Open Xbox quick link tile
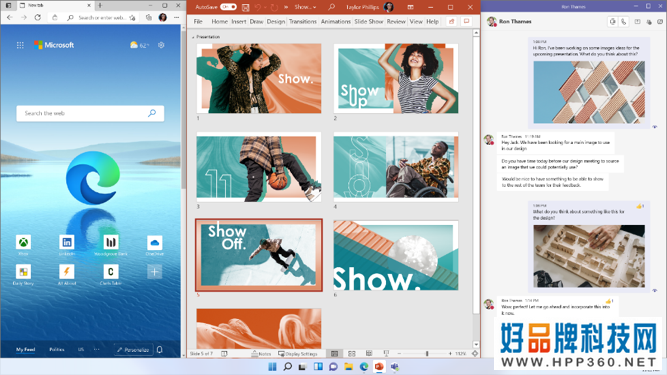This screenshot has height=375, width=667. pyautogui.click(x=23, y=245)
